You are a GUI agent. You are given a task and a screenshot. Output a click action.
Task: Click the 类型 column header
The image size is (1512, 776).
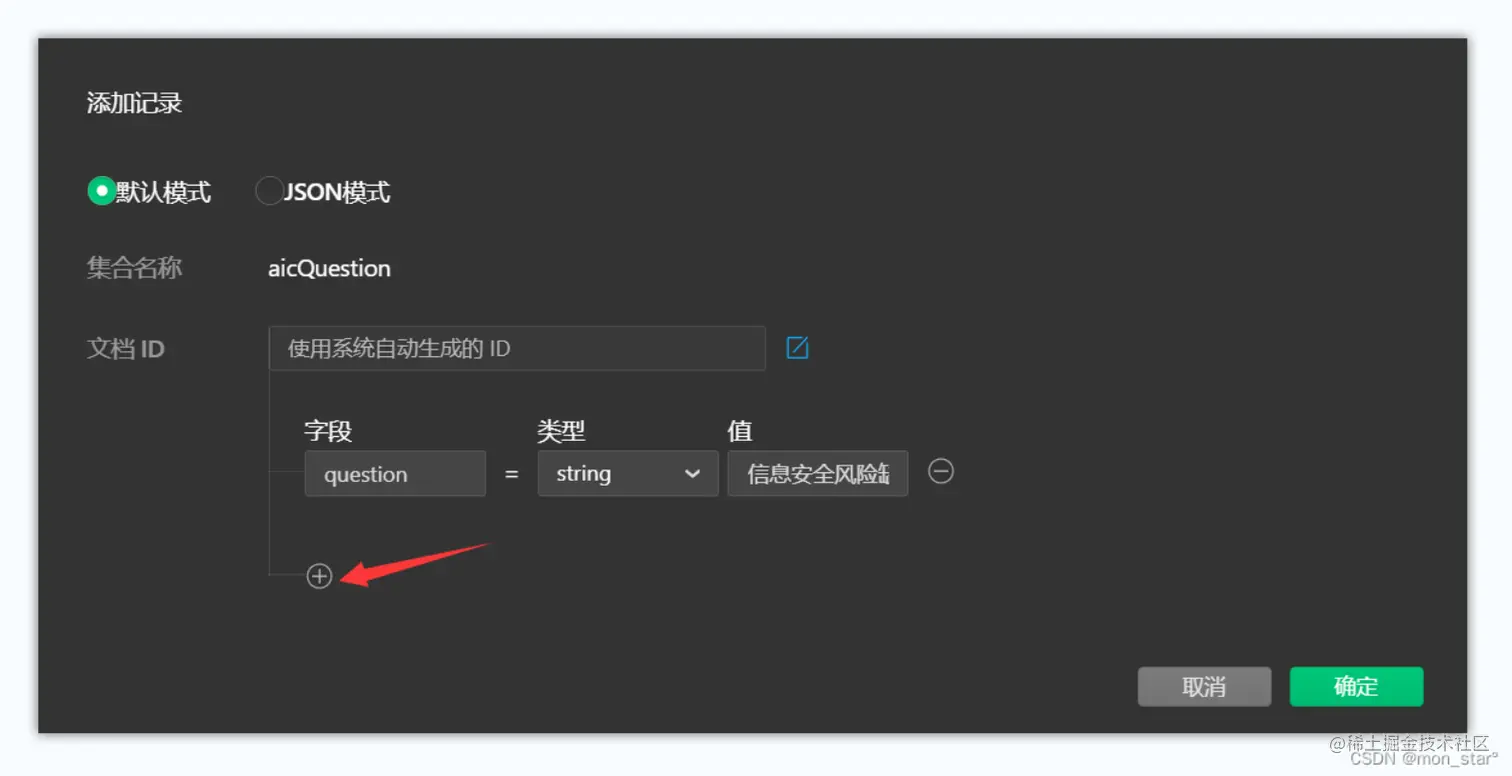(561, 431)
